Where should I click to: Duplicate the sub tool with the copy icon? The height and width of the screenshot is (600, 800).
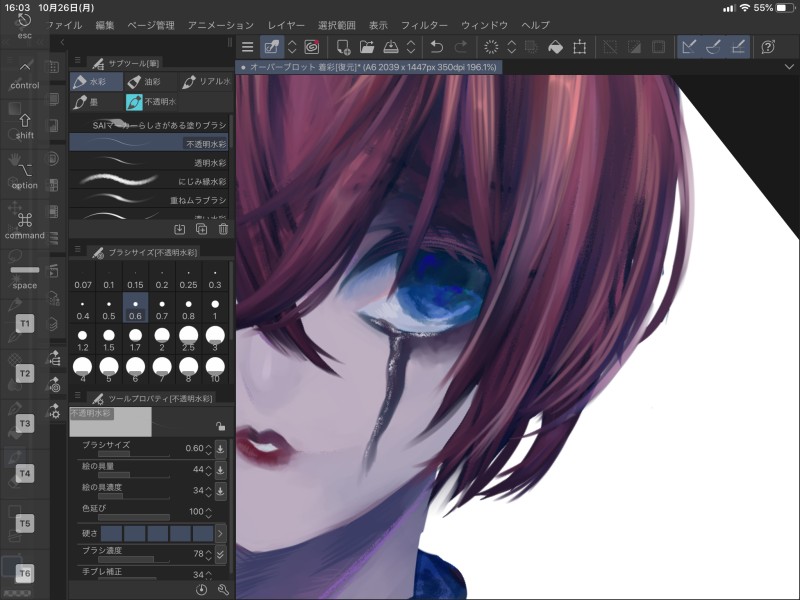click(x=202, y=230)
